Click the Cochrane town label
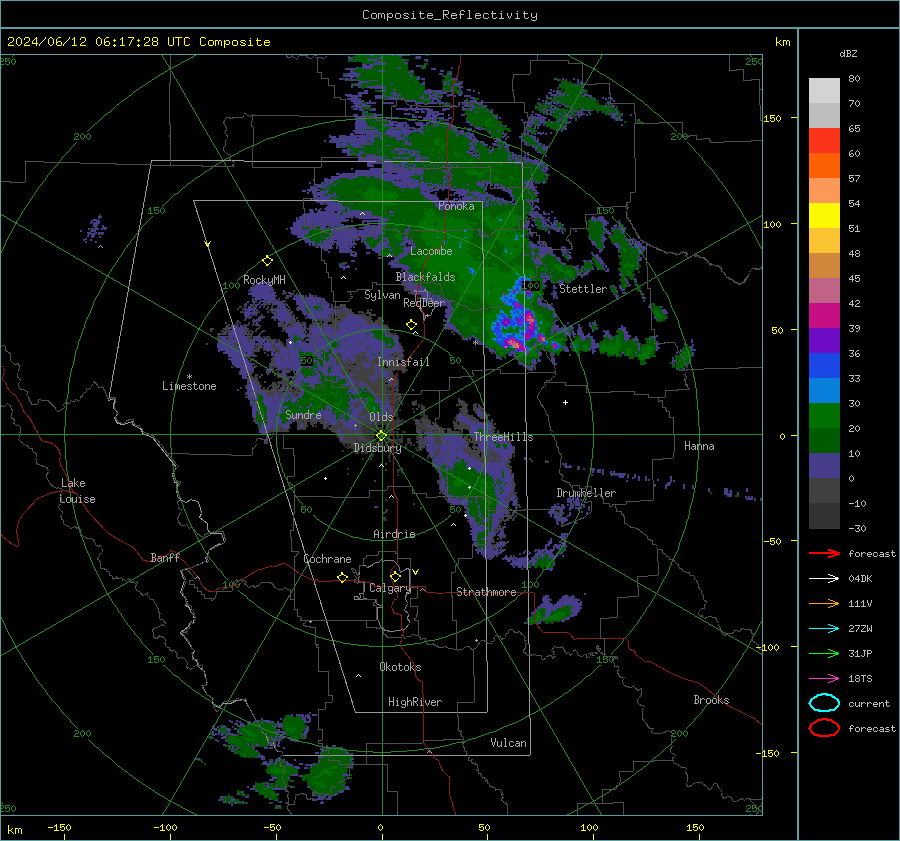This screenshot has height=841, width=900. coord(327,559)
